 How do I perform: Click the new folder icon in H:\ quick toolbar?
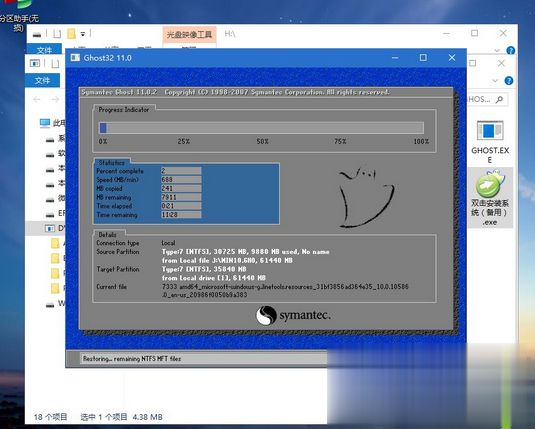tap(71, 33)
